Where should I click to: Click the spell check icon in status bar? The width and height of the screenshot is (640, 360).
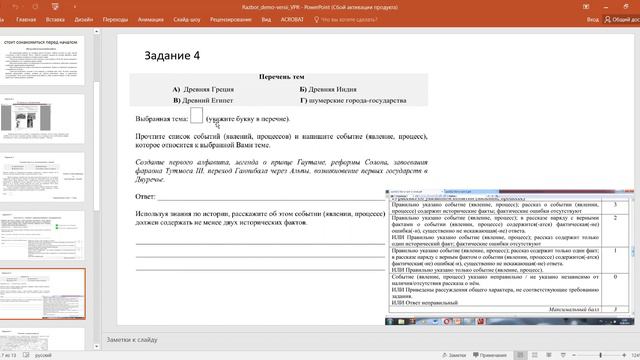(26, 355)
